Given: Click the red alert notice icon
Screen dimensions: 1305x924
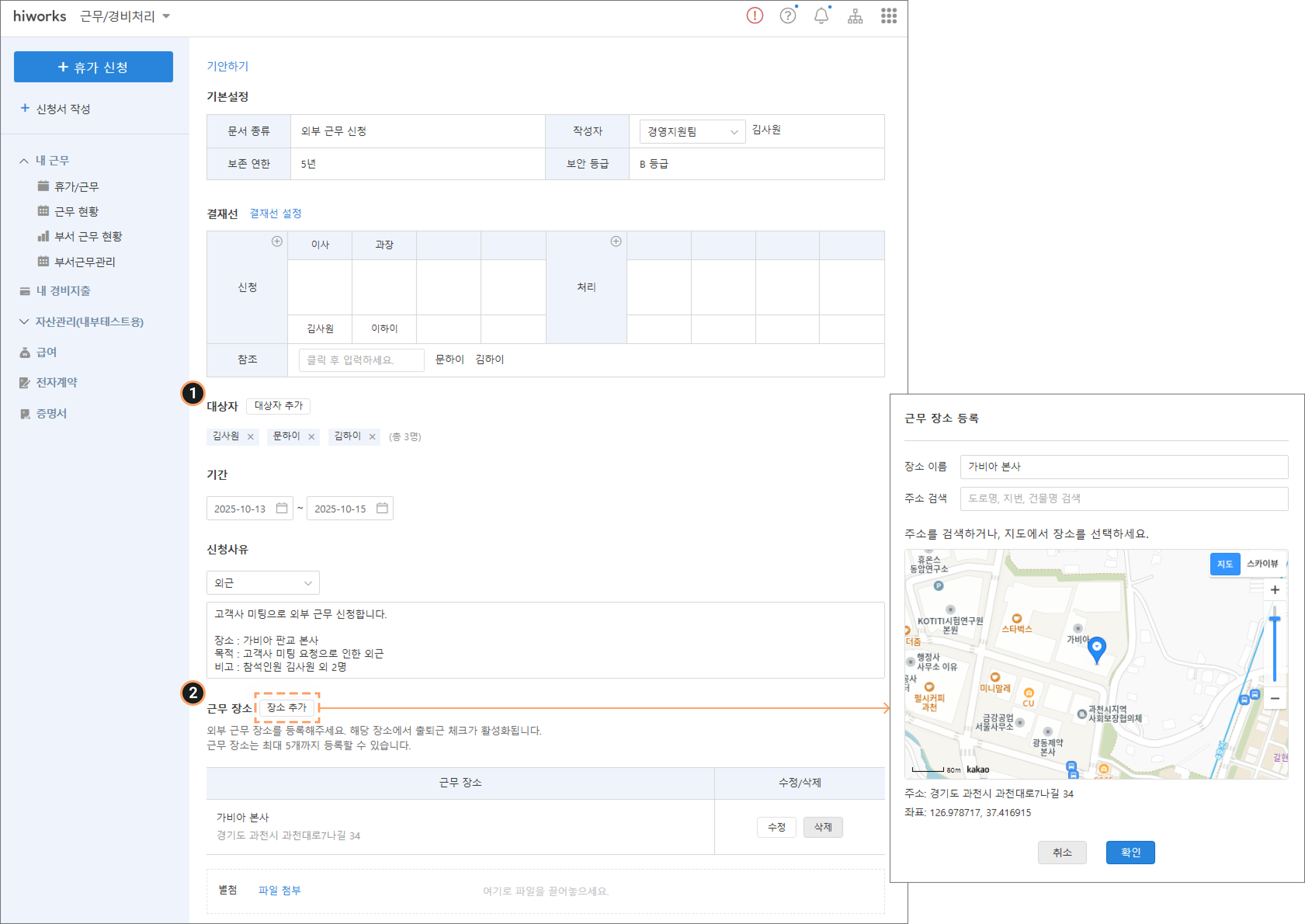Looking at the screenshot, I should [x=754, y=16].
